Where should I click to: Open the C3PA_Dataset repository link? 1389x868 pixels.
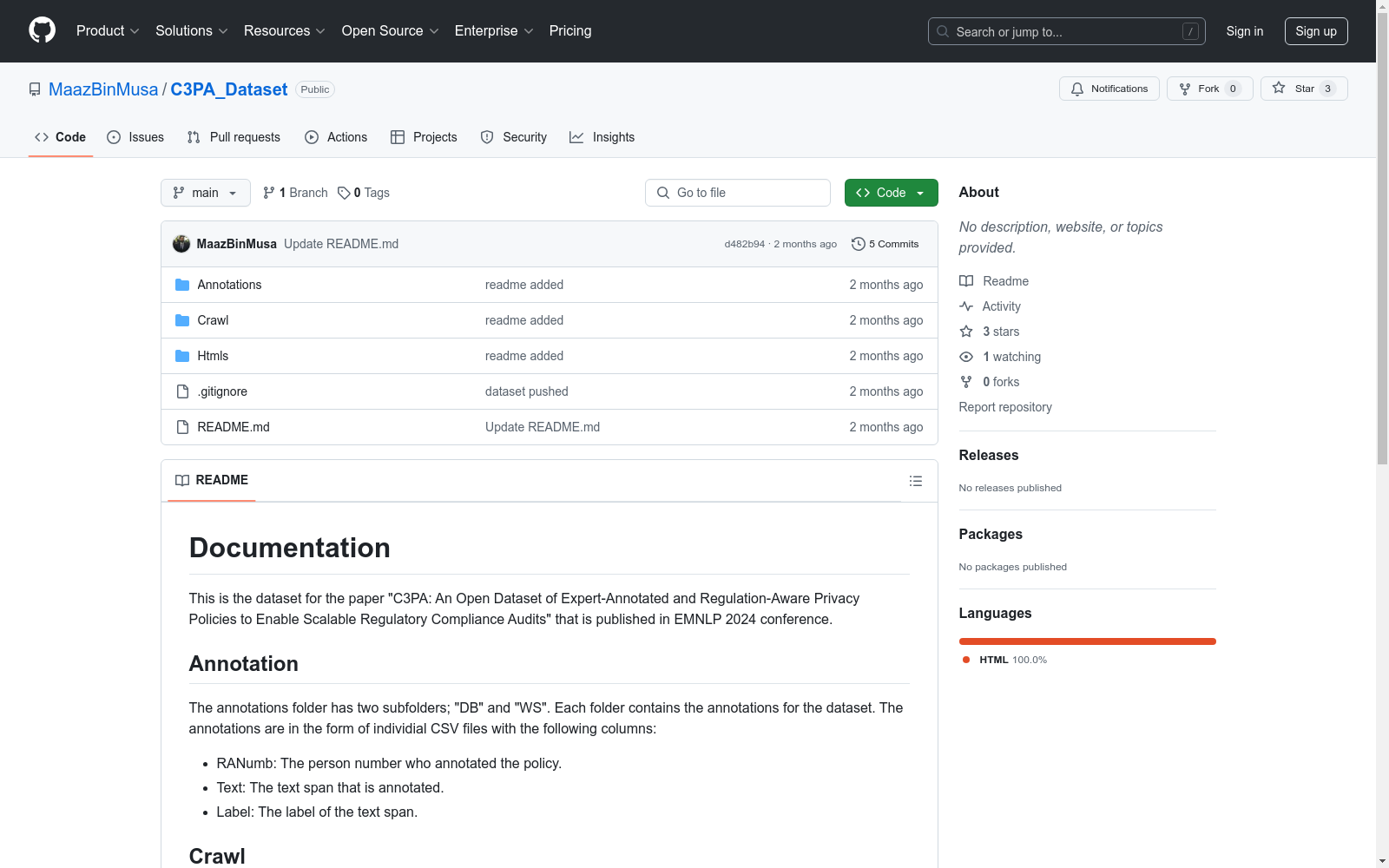pos(229,89)
